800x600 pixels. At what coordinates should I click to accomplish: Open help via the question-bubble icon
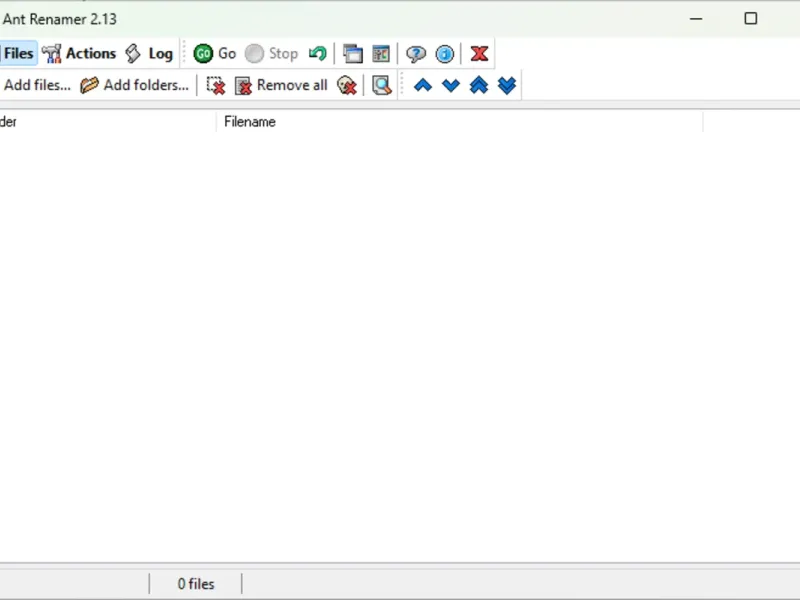(x=416, y=54)
